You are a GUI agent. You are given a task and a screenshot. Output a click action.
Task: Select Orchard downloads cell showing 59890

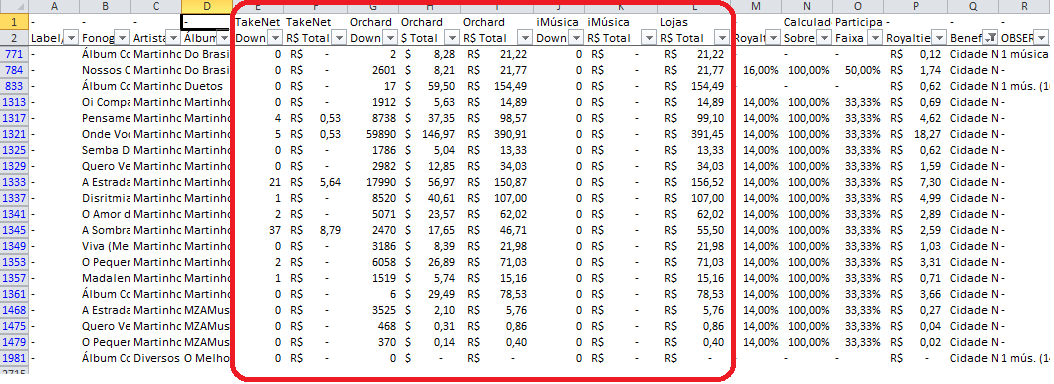pyautogui.click(x=373, y=134)
